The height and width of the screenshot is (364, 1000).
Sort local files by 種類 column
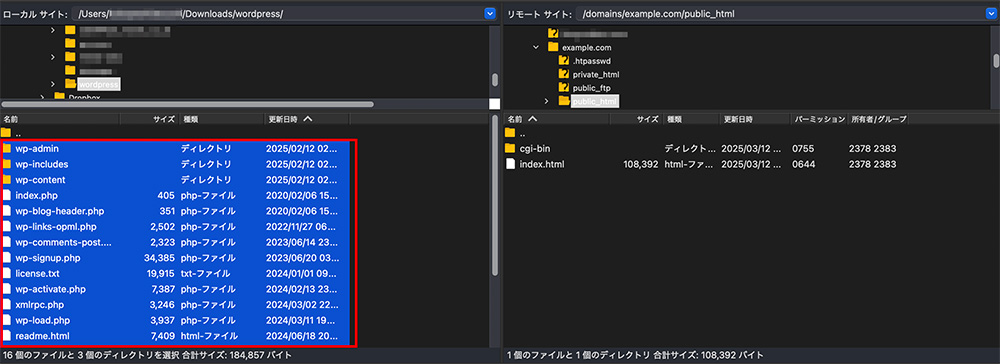coord(221,119)
